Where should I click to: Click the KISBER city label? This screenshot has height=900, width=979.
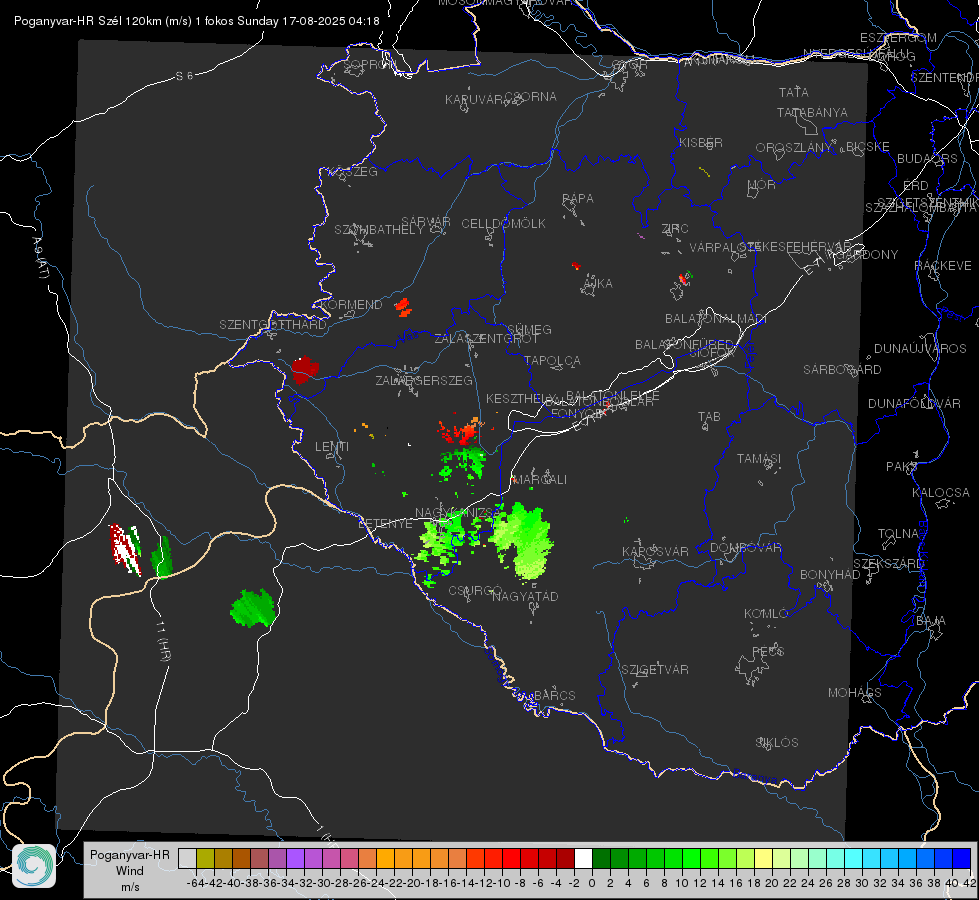click(701, 142)
